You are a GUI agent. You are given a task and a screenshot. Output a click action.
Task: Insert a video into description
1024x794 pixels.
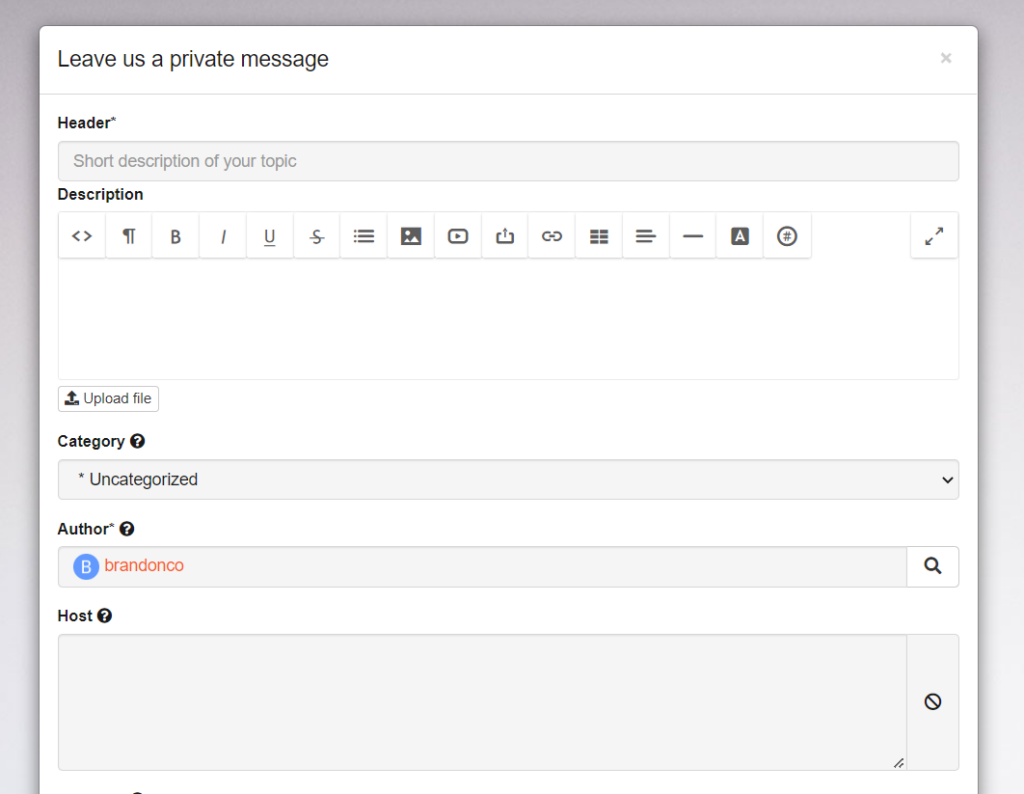coord(458,236)
